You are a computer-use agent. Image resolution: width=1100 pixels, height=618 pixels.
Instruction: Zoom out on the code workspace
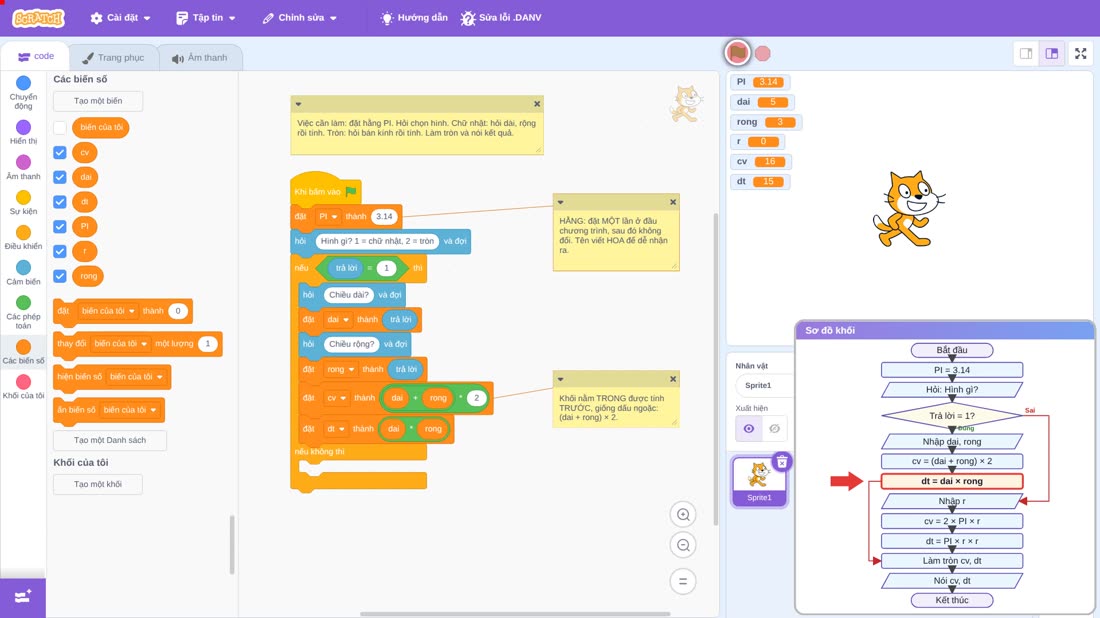coord(683,545)
